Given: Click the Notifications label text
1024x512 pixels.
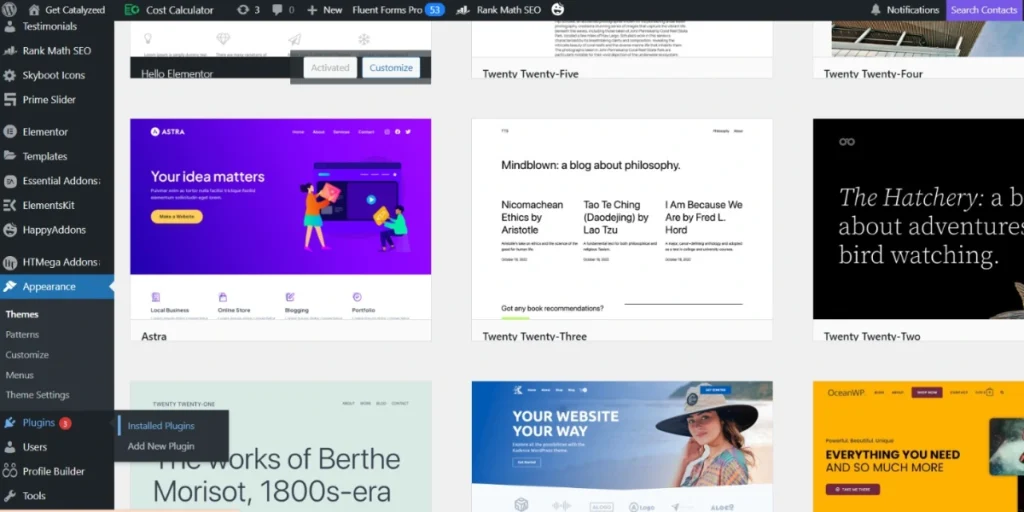Looking at the screenshot, I should [912, 10].
